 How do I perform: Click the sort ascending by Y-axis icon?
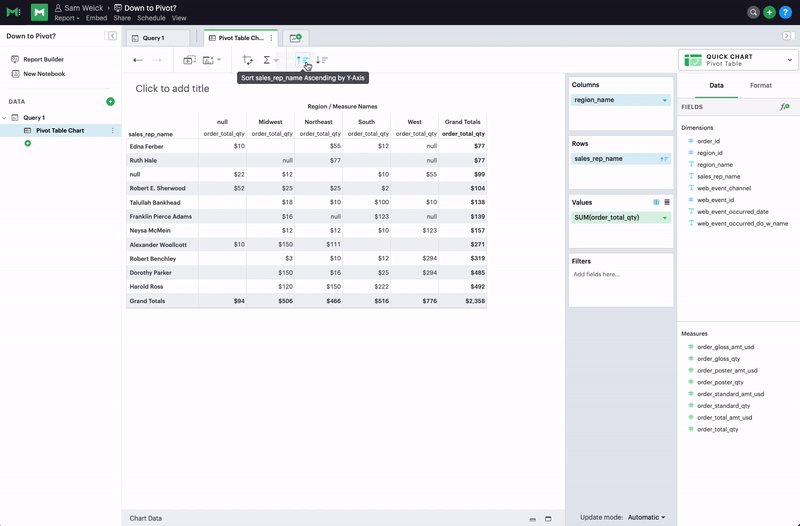301,60
